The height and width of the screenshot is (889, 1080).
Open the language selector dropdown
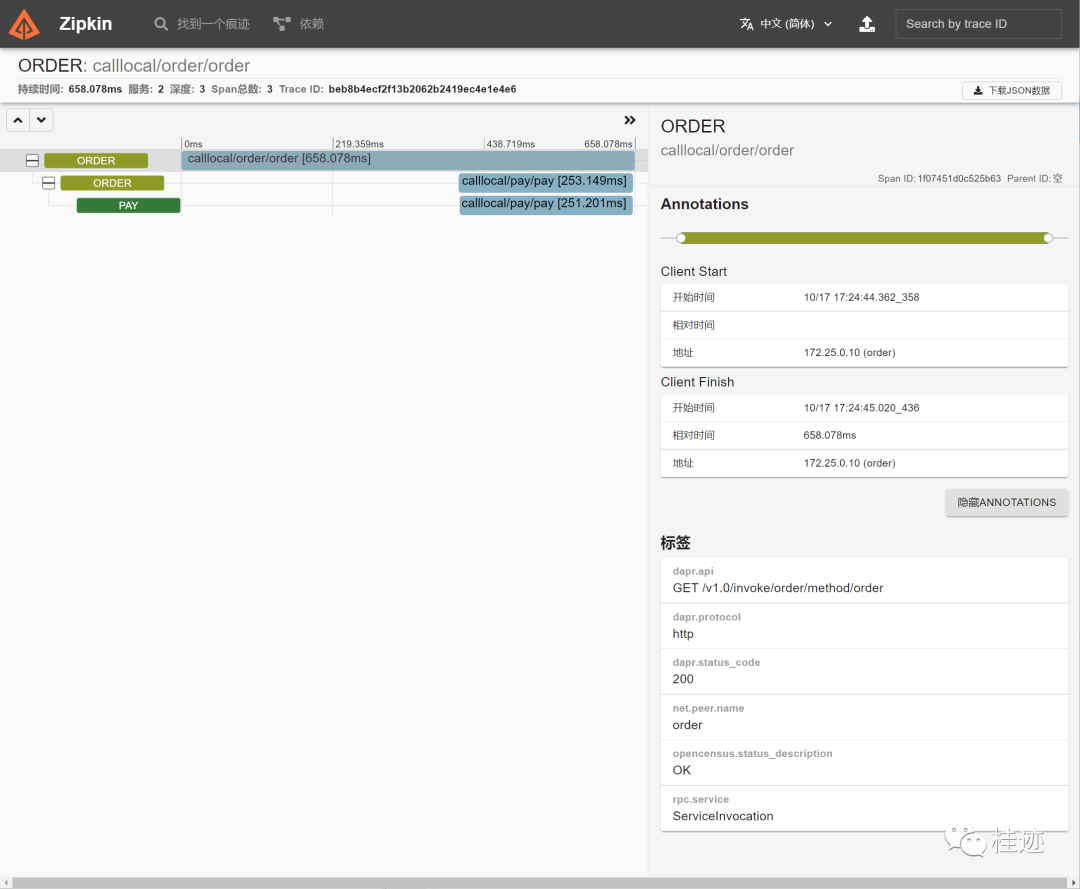[786, 24]
